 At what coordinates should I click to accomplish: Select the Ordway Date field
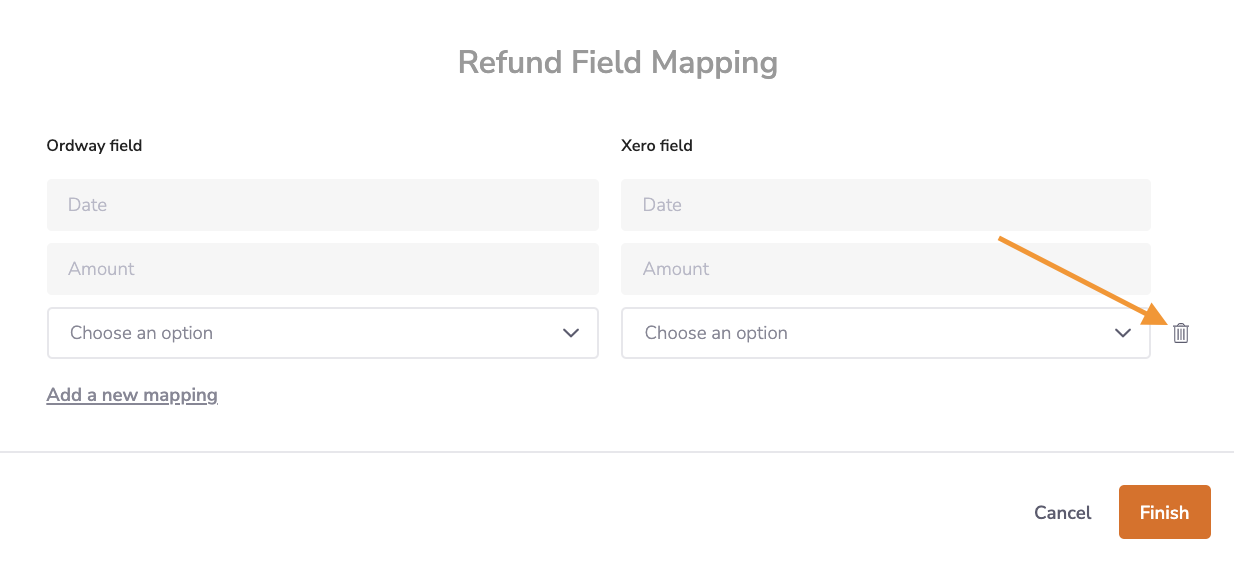coord(323,205)
